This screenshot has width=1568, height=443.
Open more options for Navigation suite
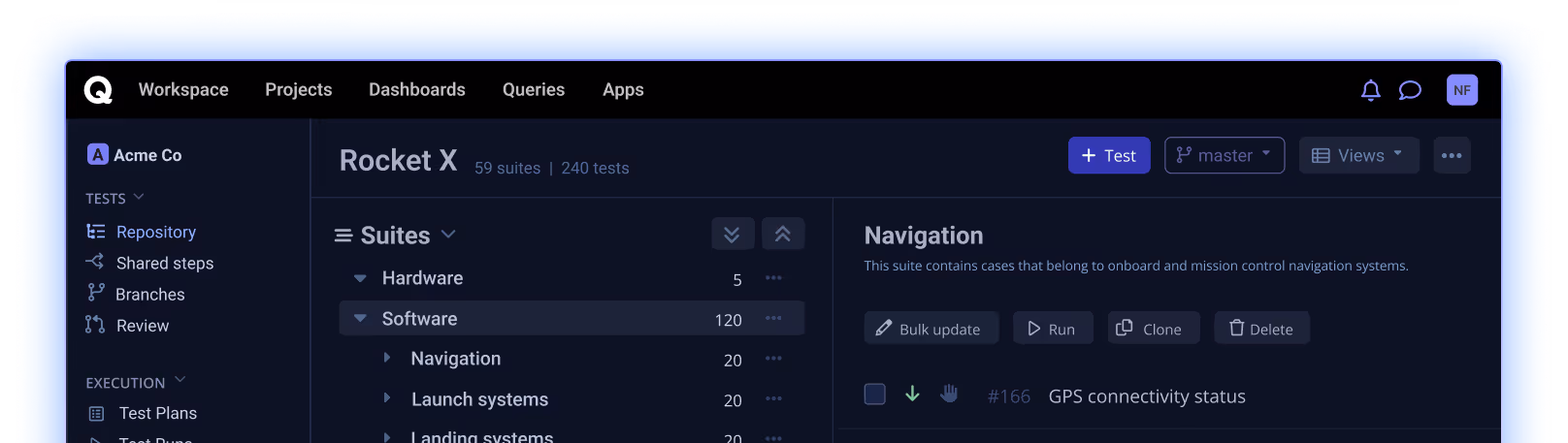pyautogui.click(x=773, y=360)
